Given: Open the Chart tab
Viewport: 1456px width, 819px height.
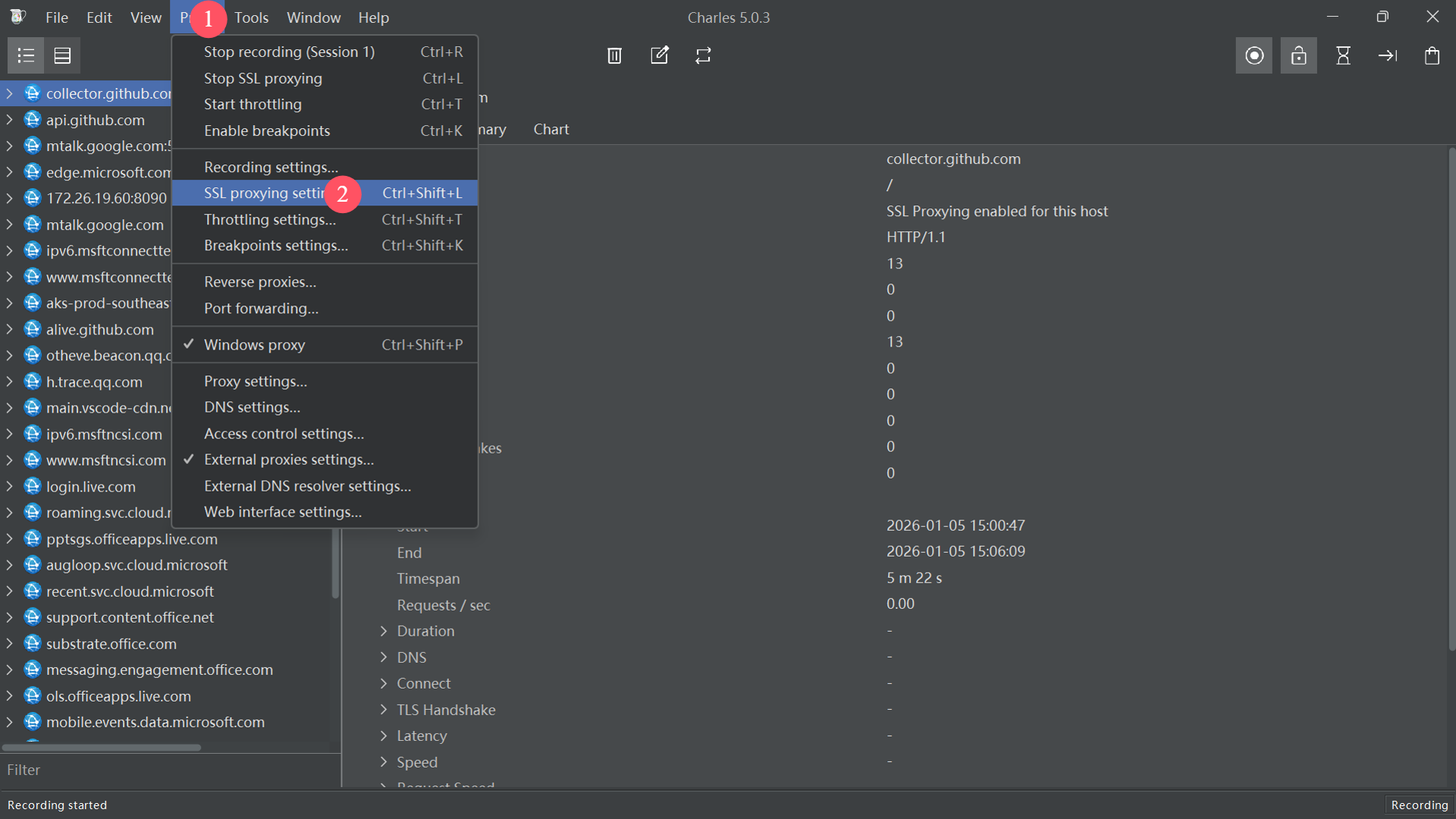Looking at the screenshot, I should pyautogui.click(x=551, y=130).
